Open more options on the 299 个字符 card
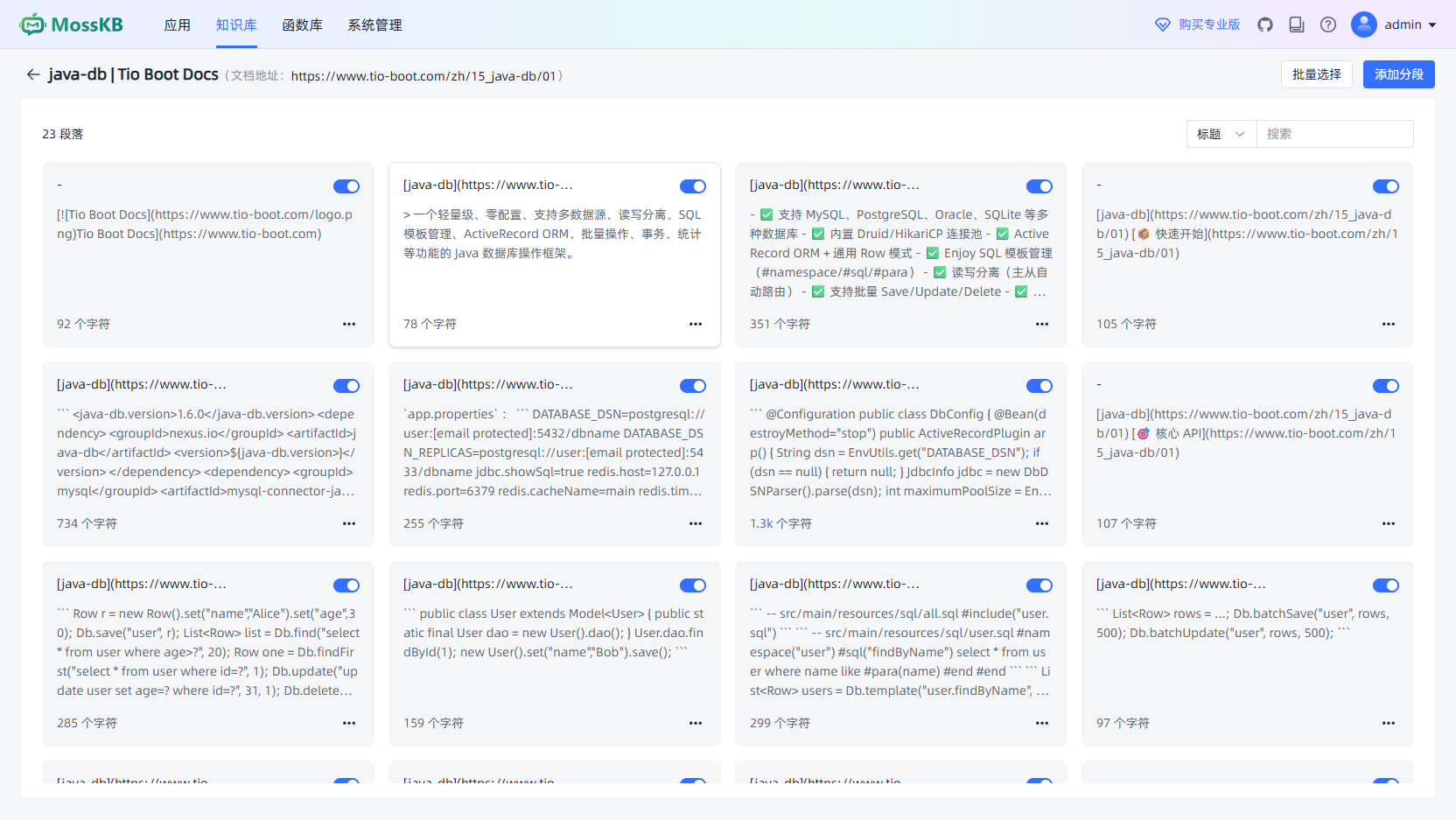This screenshot has width=1456, height=820. pos(1042,723)
